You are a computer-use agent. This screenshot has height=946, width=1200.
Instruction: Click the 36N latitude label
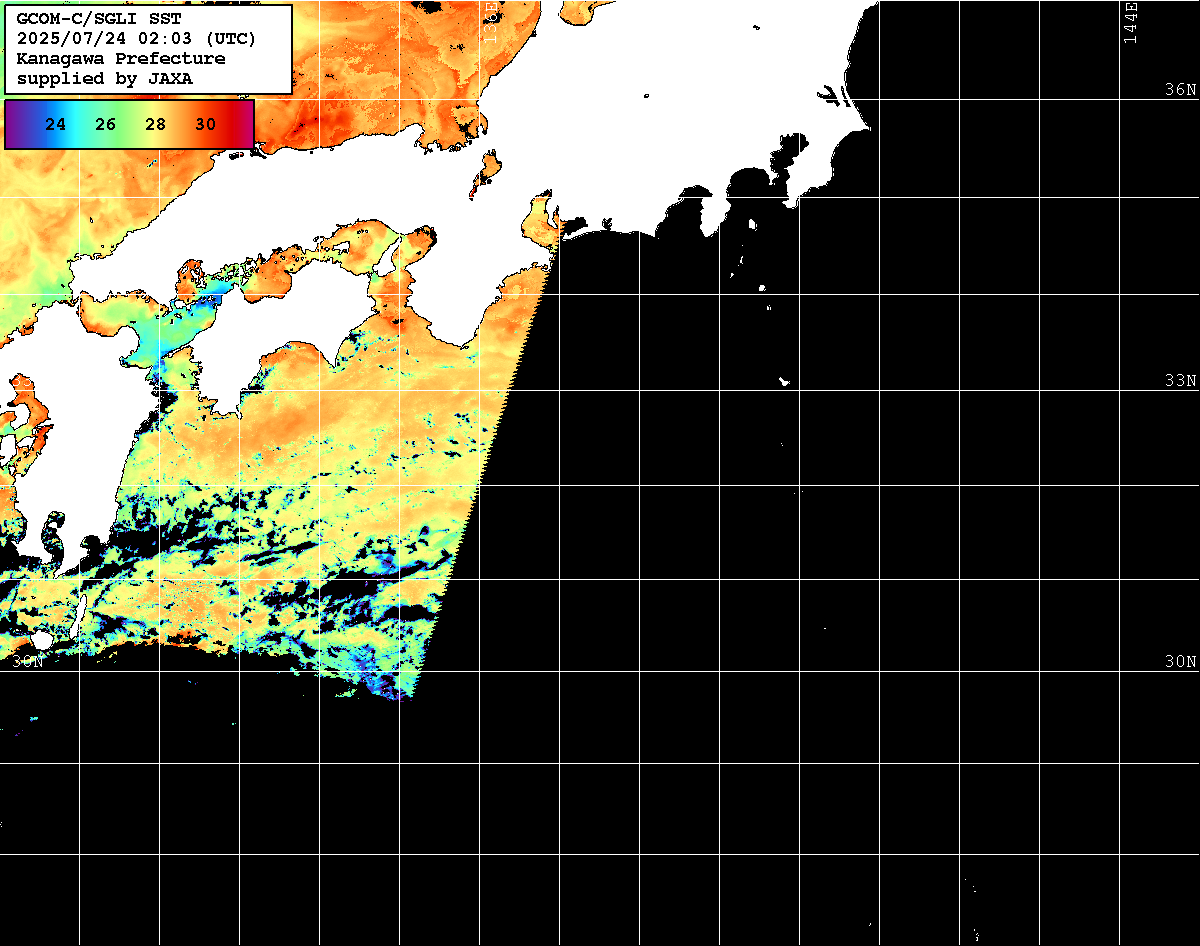(1181, 89)
